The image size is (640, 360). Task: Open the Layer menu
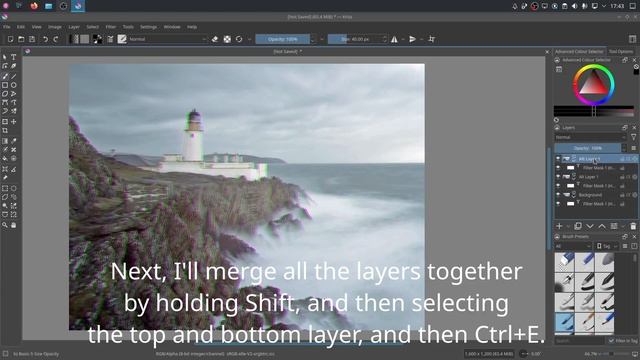pyautogui.click(x=74, y=27)
